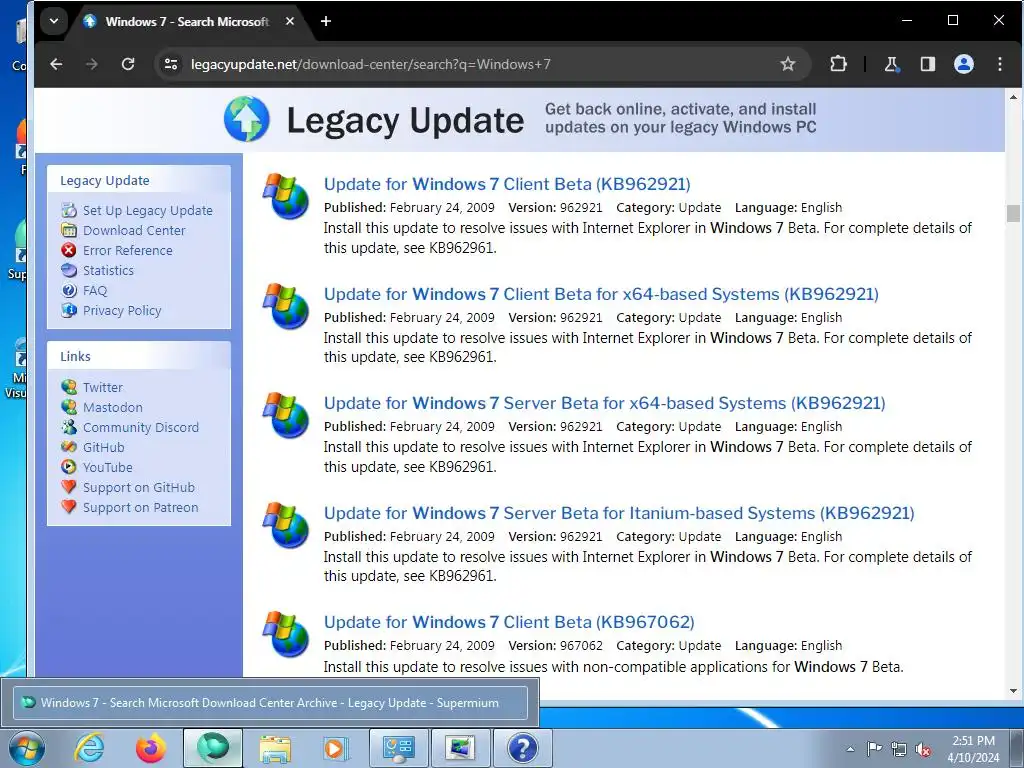
Task: Select the Windows 7 - Search Microsoft tab
Action: [187, 22]
